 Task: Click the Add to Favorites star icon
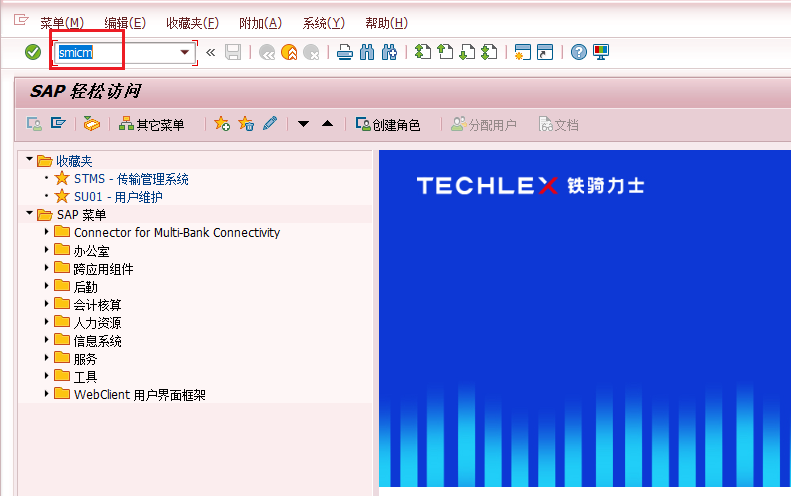pos(222,124)
